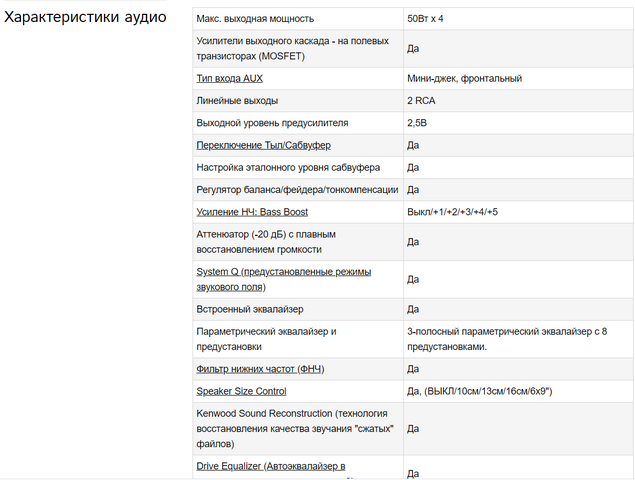Image resolution: width=635 pixels, height=480 pixels.
Task: Follow the 'System Q' preset modes link
Action: [283, 279]
